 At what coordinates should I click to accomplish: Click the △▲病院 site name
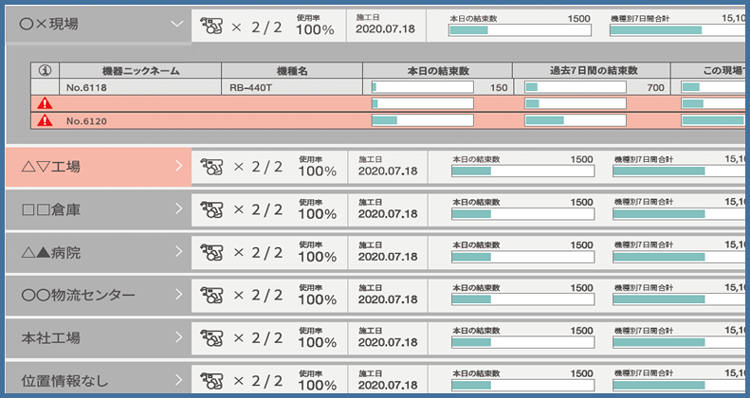(51, 252)
